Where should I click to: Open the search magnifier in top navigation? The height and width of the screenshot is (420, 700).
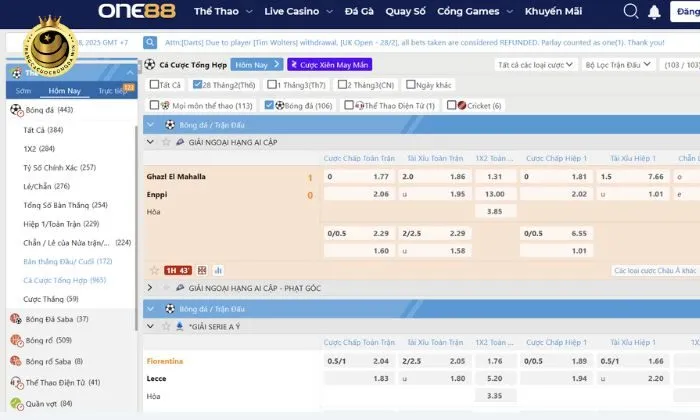[x=630, y=11]
